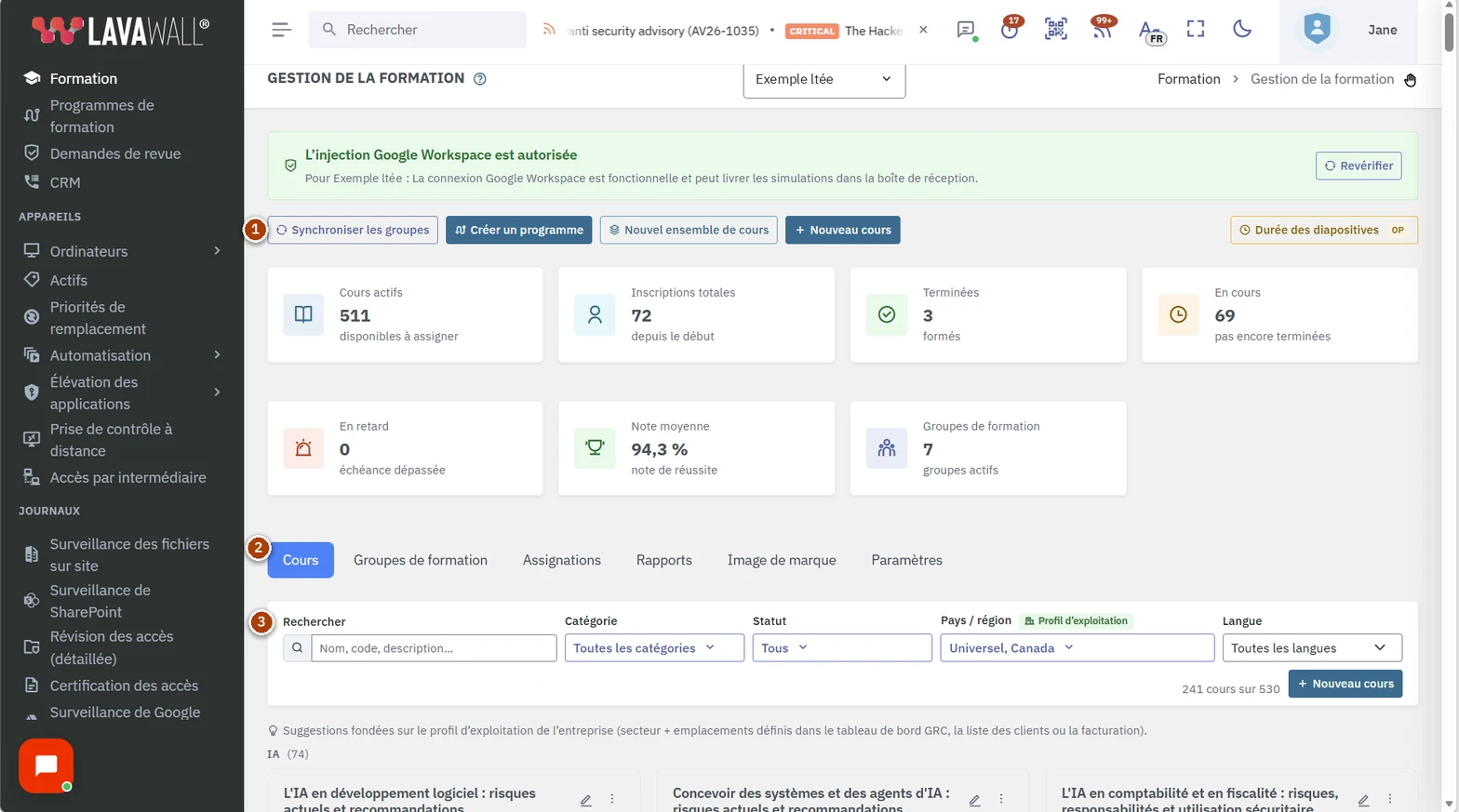Open the chat messages icon in header
The image size is (1459, 812).
966,30
